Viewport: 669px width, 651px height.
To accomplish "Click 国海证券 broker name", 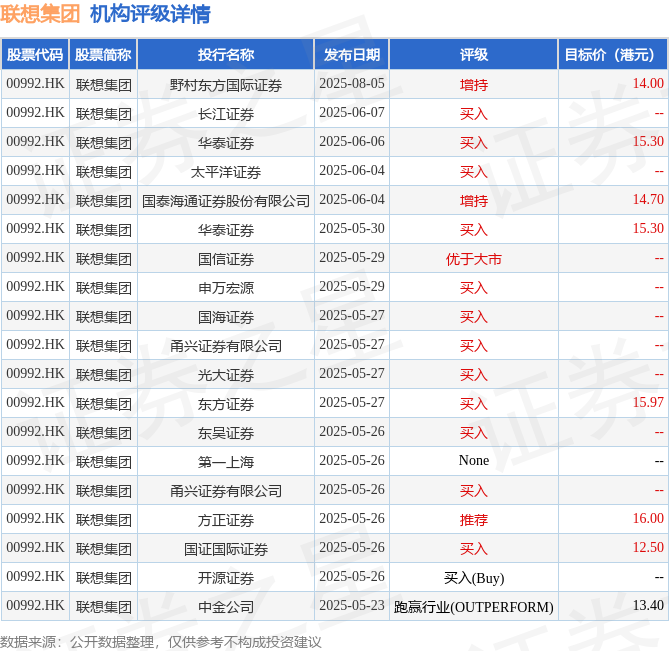I will 226,317.
